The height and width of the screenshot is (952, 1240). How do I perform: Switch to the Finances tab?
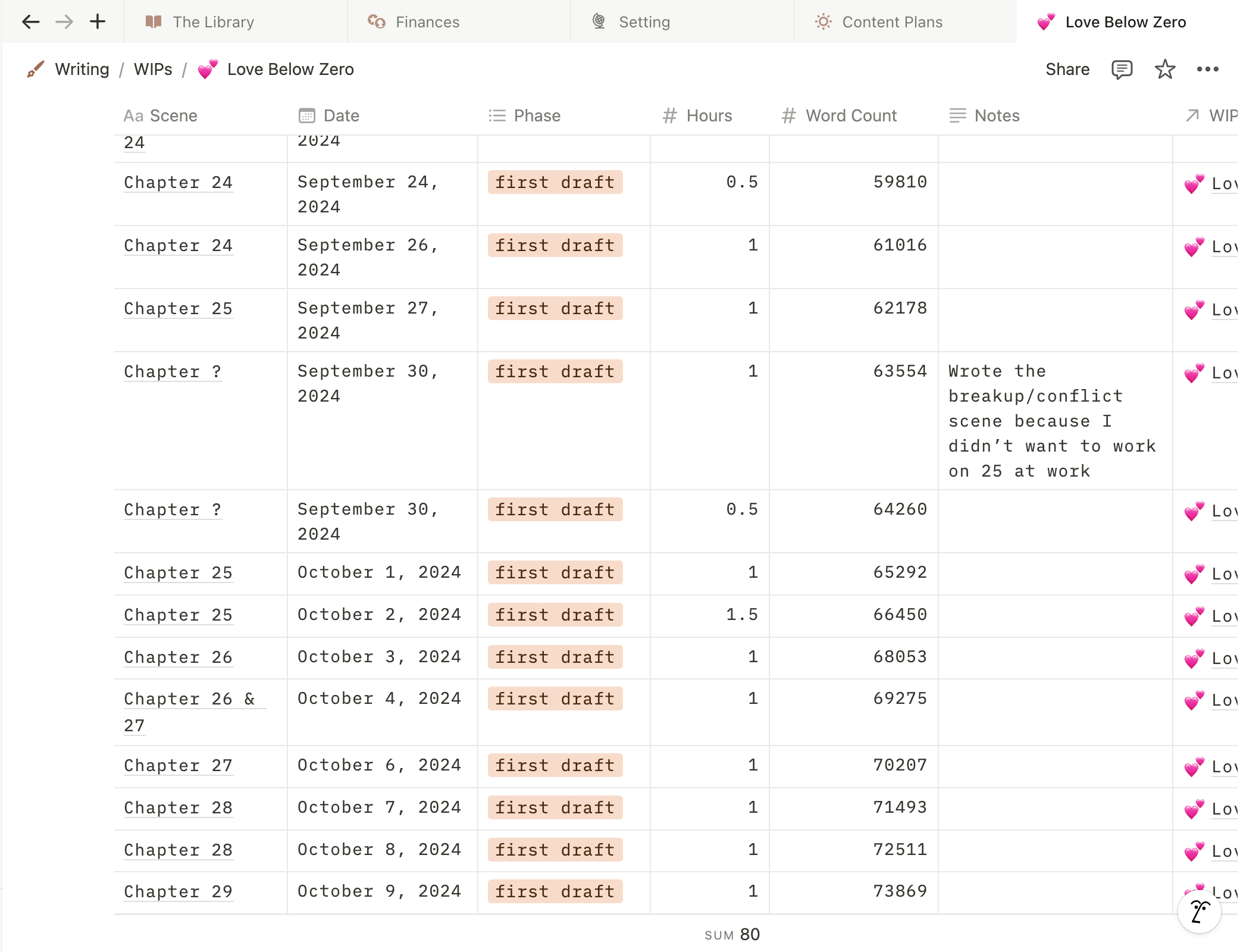[427, 22]
